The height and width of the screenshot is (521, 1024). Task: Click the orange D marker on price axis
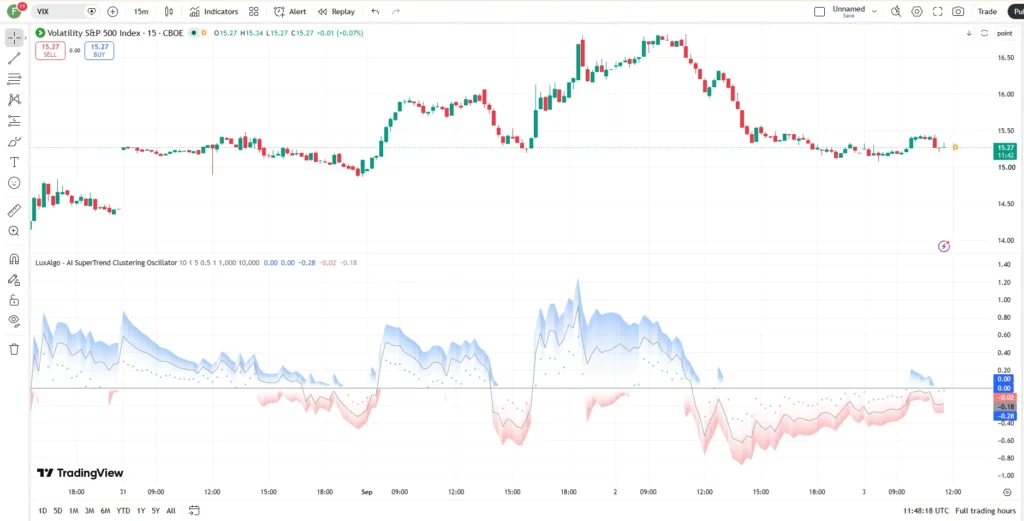pos(955,148)
